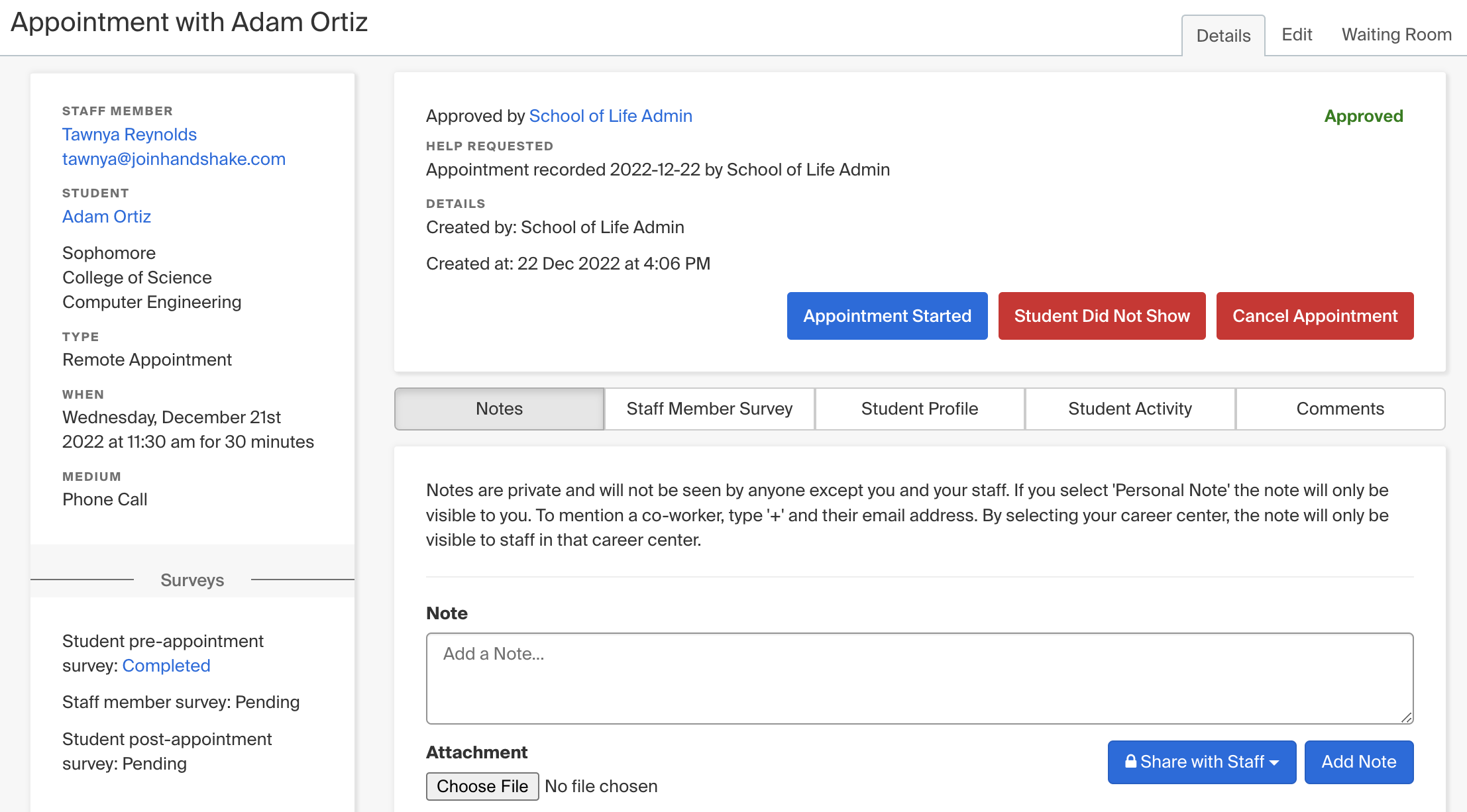
Task: Open the Student Profile tab
Action: pos(920,409)
